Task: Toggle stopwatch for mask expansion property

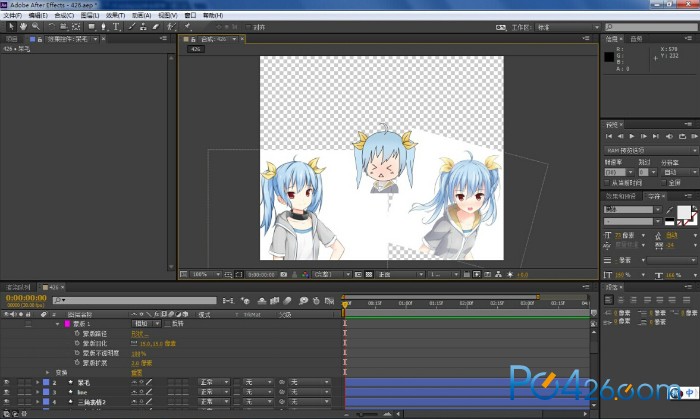Action: 77,363
